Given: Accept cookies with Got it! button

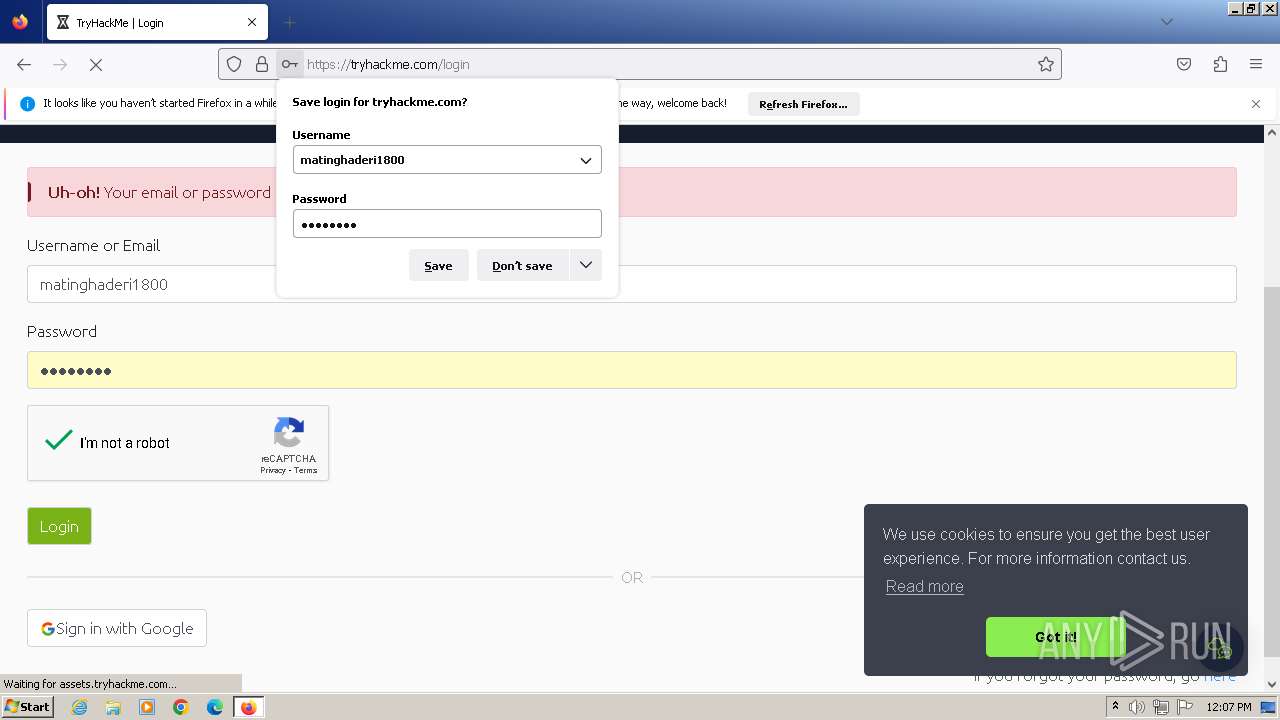Looking at the screenshot, I should pyautogui.click(x=1056, y=637).
